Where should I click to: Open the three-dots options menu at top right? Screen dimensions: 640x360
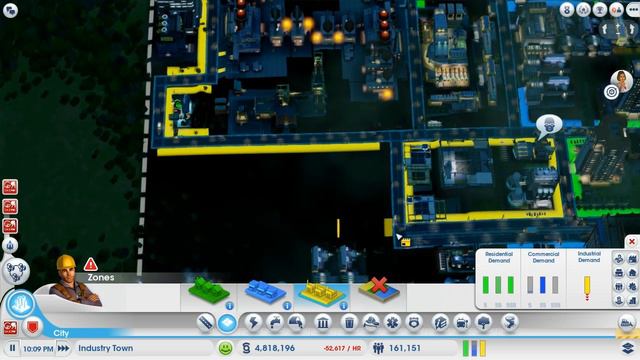633,9
